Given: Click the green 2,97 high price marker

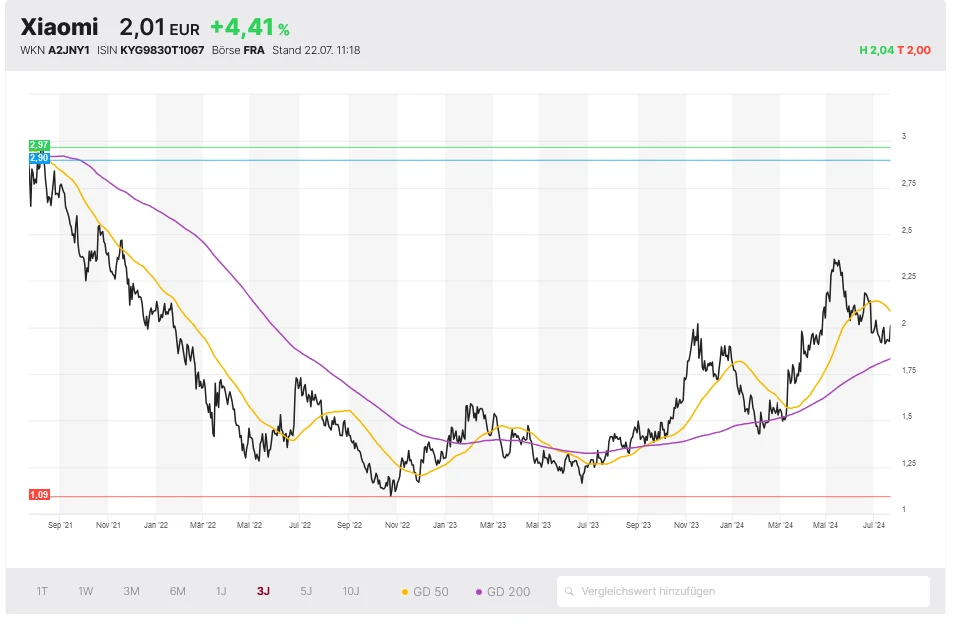Looking at the screenshot, I should (39, 146).
